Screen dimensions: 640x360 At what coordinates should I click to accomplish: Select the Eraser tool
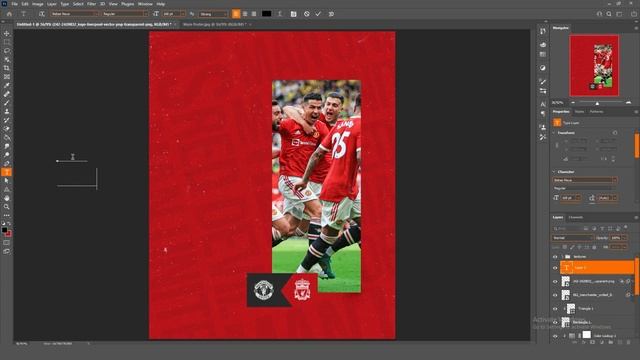click(7, 129)
